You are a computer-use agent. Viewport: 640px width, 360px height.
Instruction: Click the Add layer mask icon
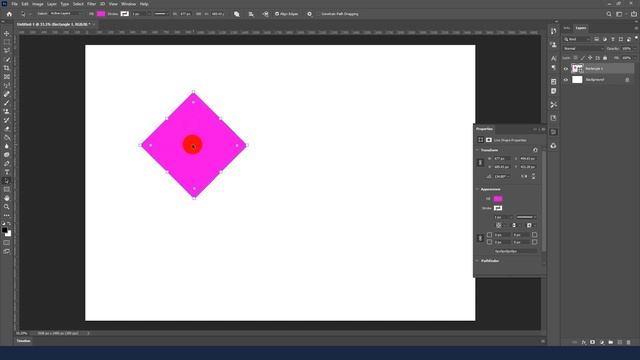pyautogui.click(x=593, y=342)
